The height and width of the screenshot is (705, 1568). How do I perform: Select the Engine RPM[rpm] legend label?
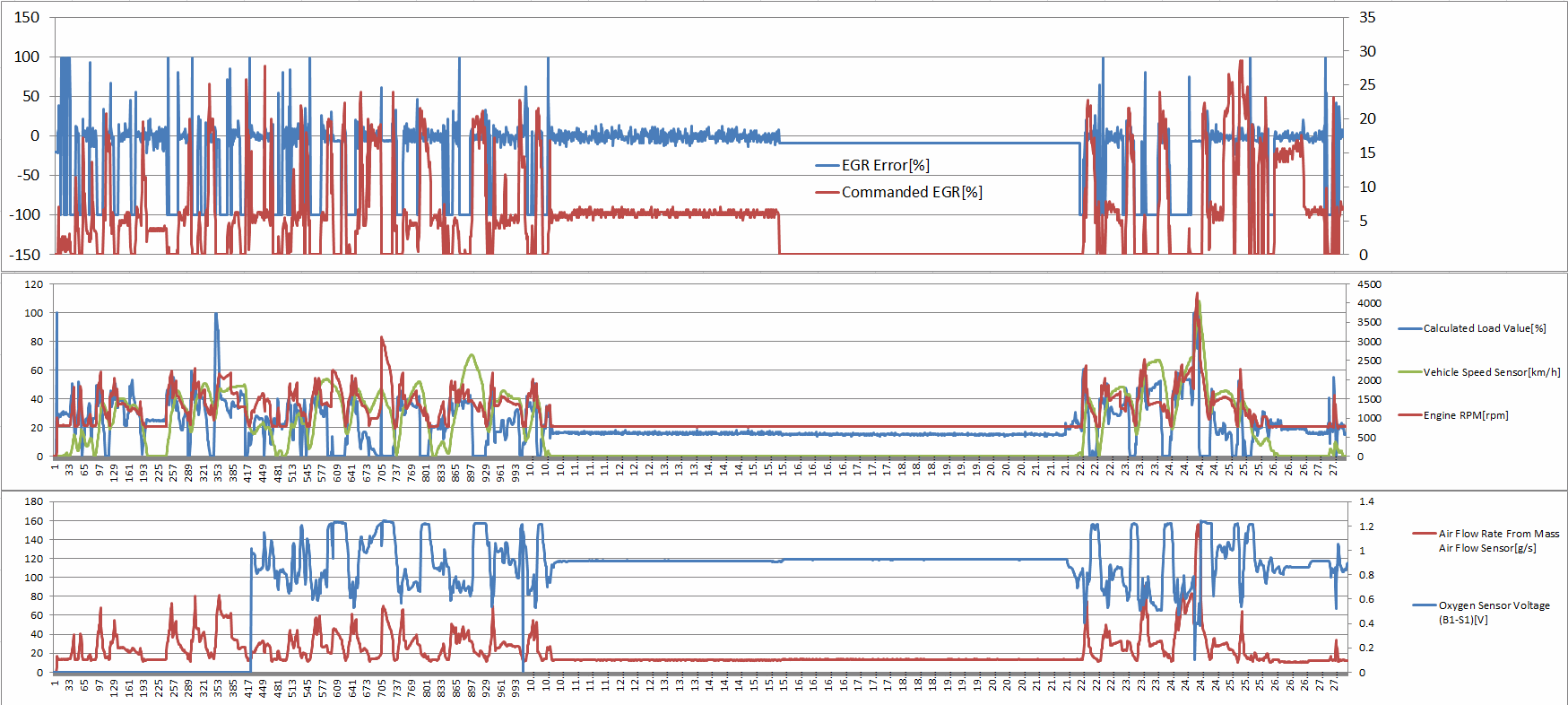pyautogui.click(x=1465, y=415)
